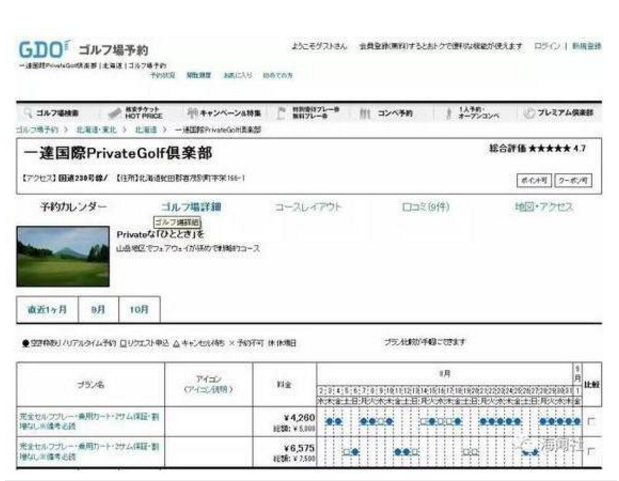Go to 北海道・東北 in the breadcrumb
Viewport: 619px width, 481px height.
(97, 130)
